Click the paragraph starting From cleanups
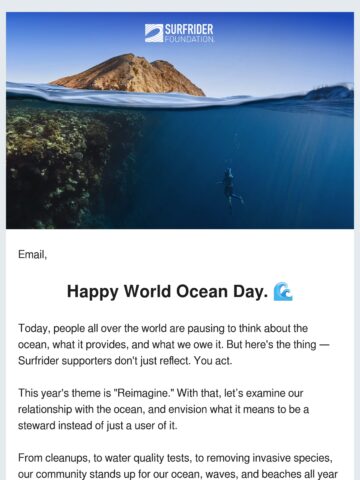 tap(178, 466)
